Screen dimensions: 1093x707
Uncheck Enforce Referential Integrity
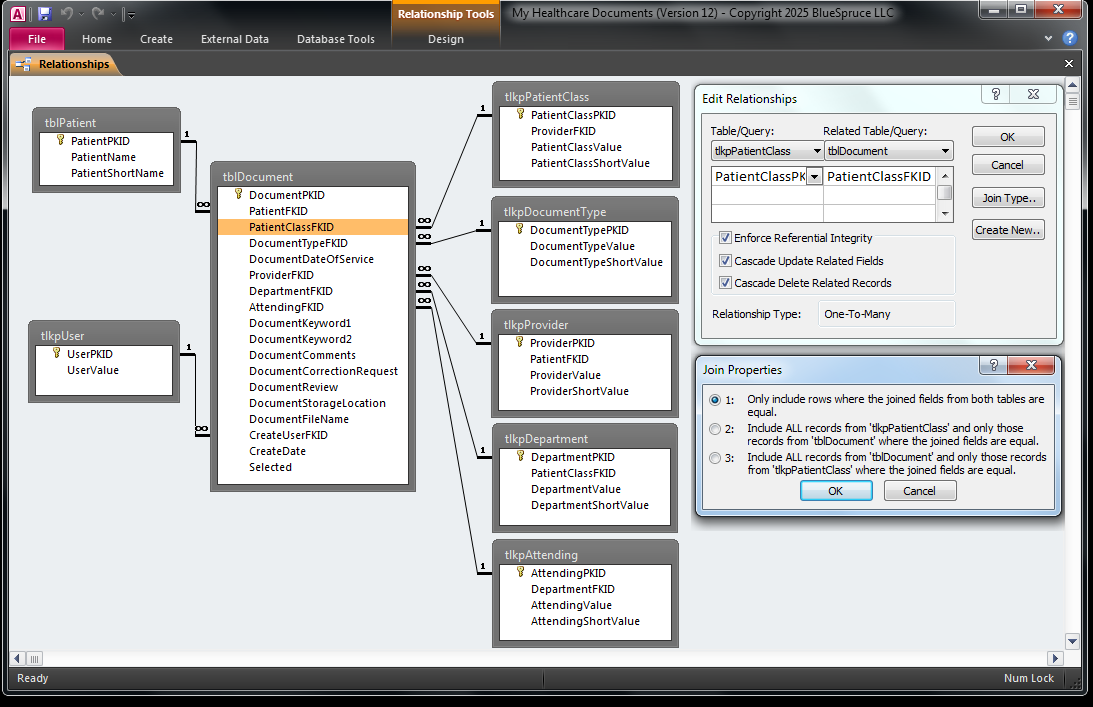point(725,239)
